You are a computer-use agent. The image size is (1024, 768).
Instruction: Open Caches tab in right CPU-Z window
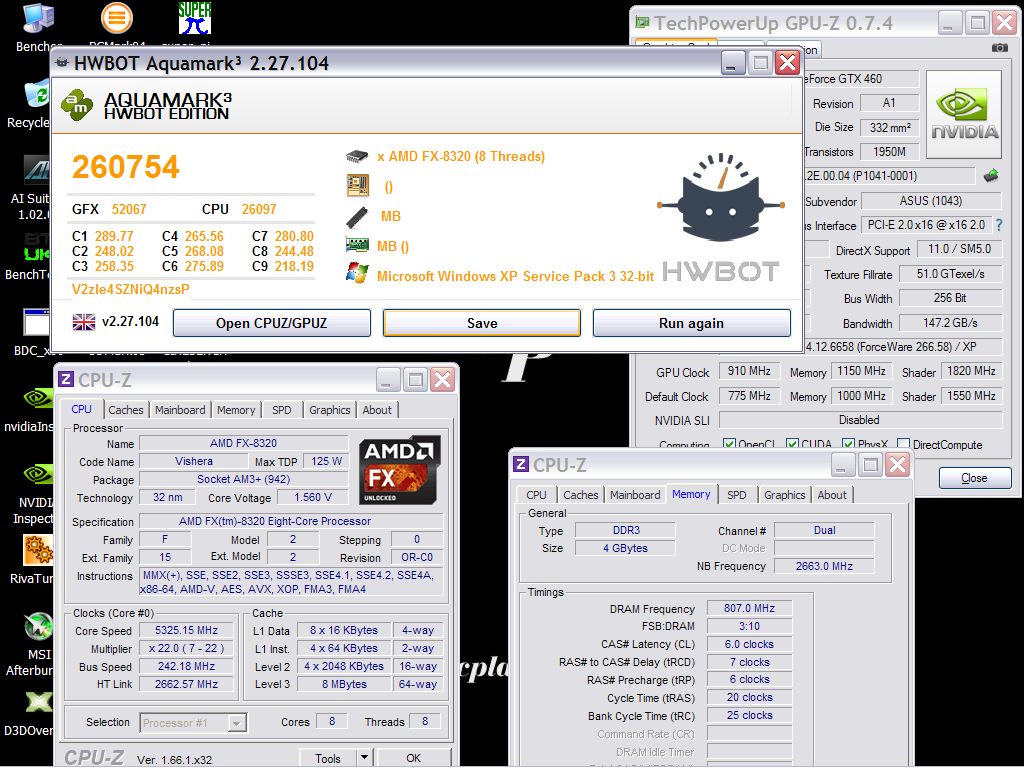(581, 495)
